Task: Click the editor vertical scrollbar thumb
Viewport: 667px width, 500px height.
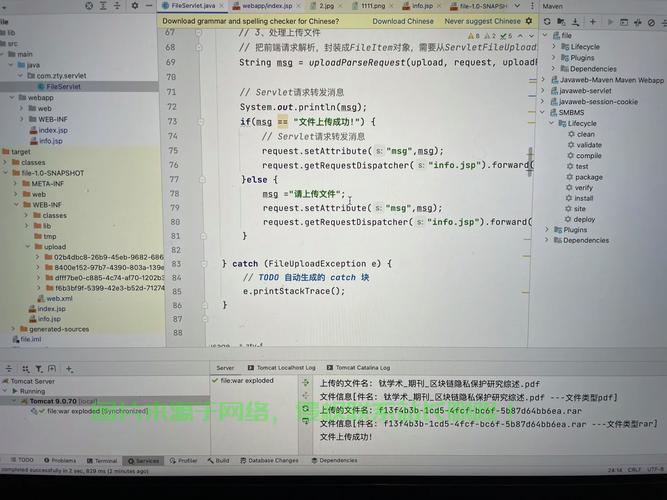Action: coord(530,162)
